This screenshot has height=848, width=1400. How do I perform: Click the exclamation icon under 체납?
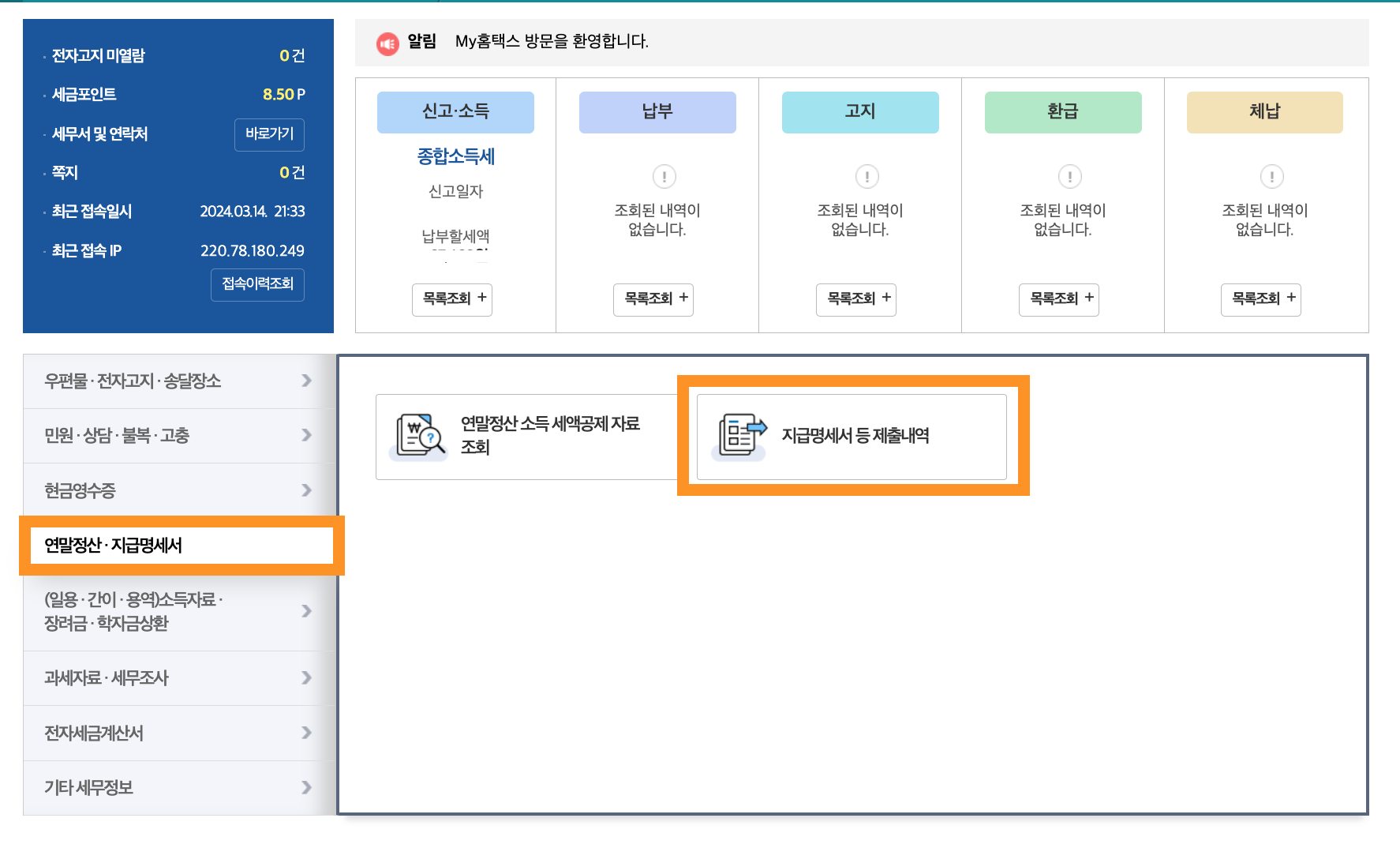click(1271, 176)
